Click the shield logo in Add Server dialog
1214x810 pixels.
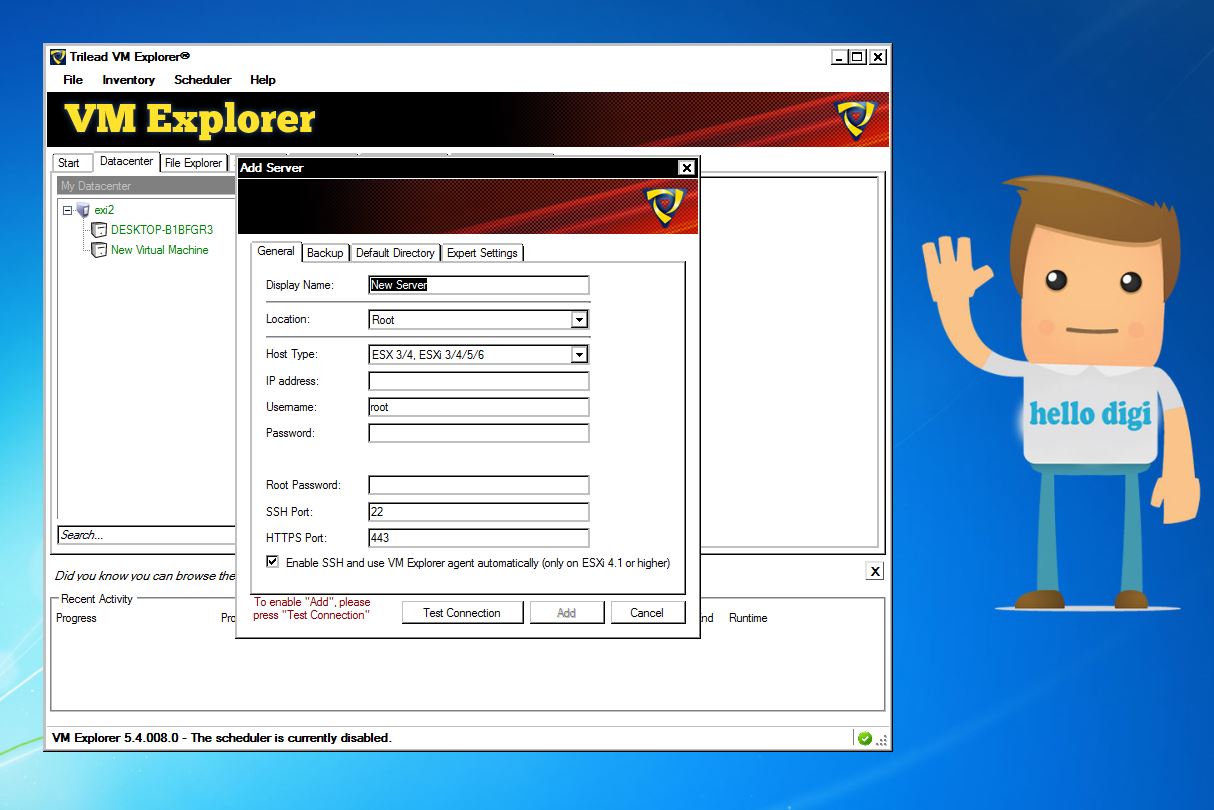[x=666, y=207]
